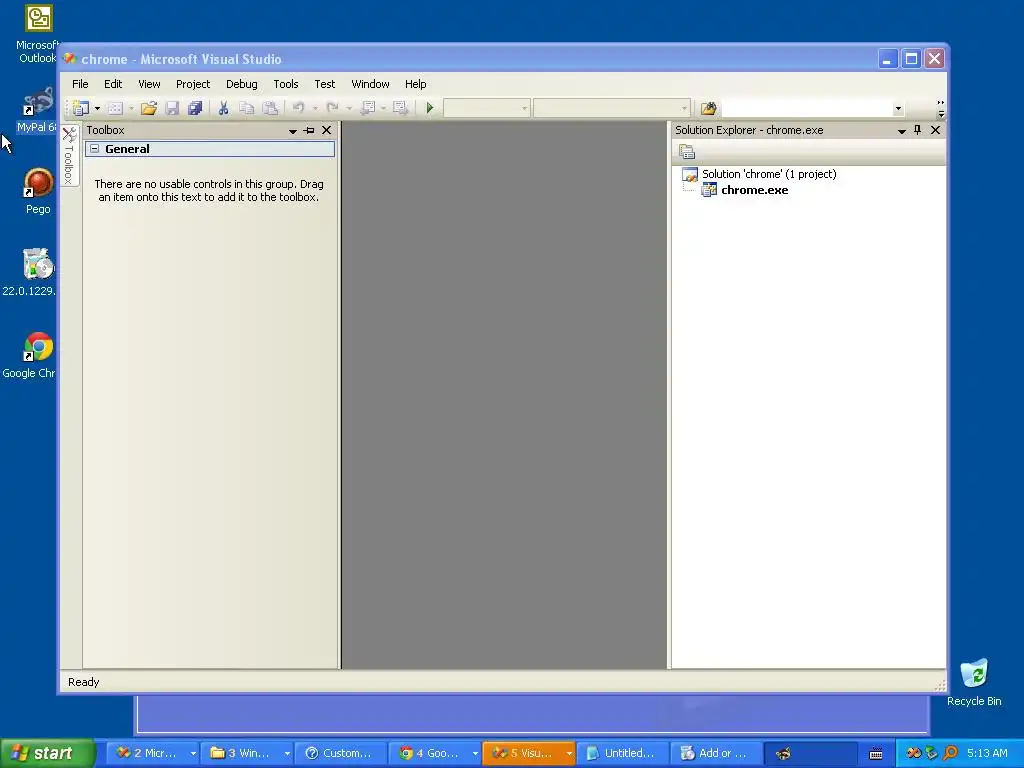
Task: Select Solution 'chrome' (1 project) node
Action: click(769, 174)
